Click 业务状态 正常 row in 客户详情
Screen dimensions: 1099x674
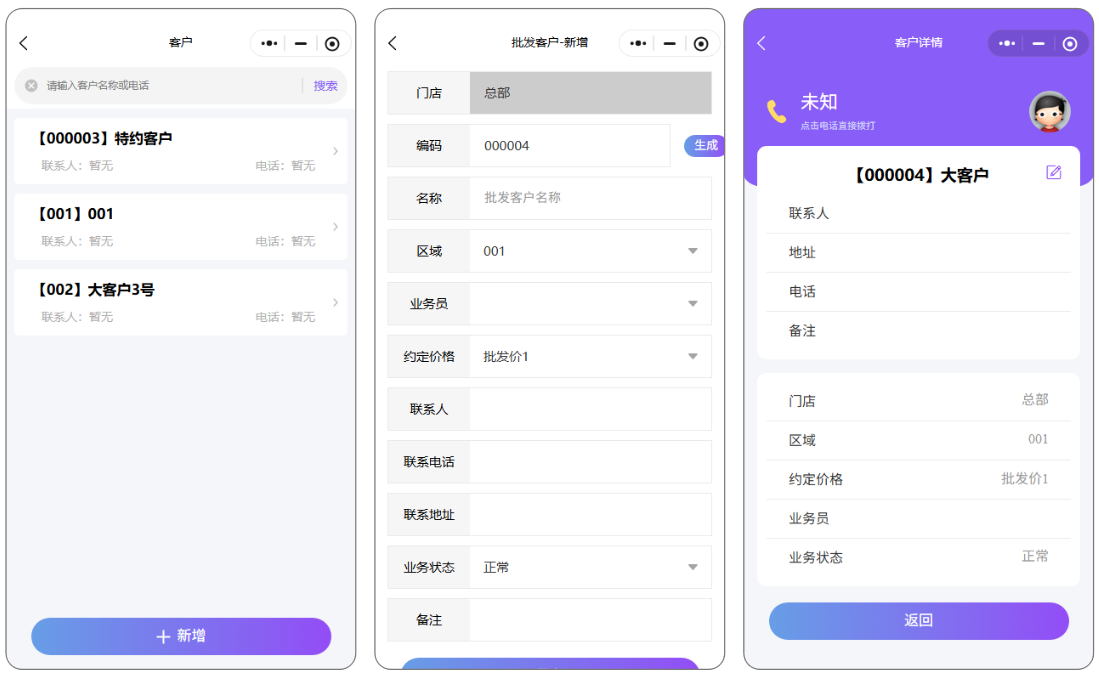919,558
